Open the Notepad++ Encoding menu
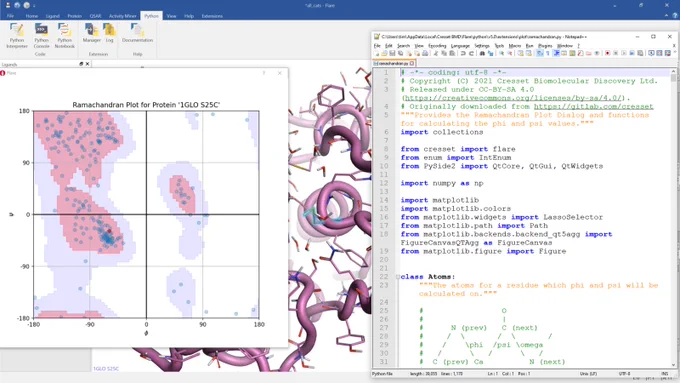Image resolution: width=680 pixels, height=383 pixels. click(437, 46)
